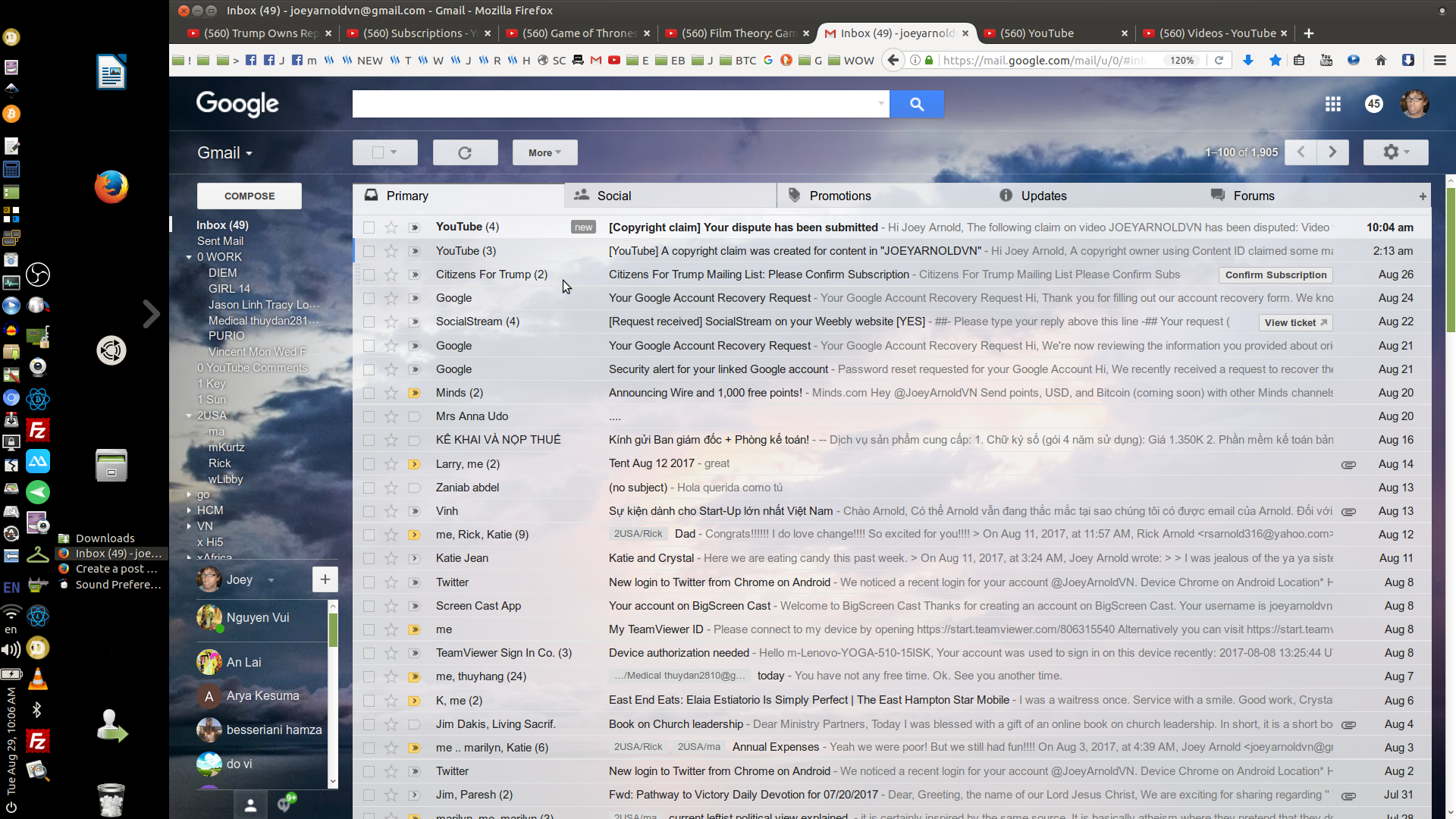
Task: Check the TeamViewer Sign In Co. email
Action: [x=369, y=653]
